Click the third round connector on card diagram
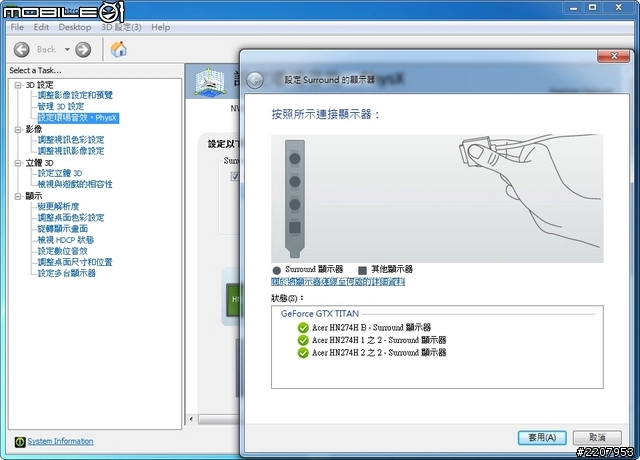Image resolution: width=640 pixels, height=460 pixels. click(x=295, y=204)
